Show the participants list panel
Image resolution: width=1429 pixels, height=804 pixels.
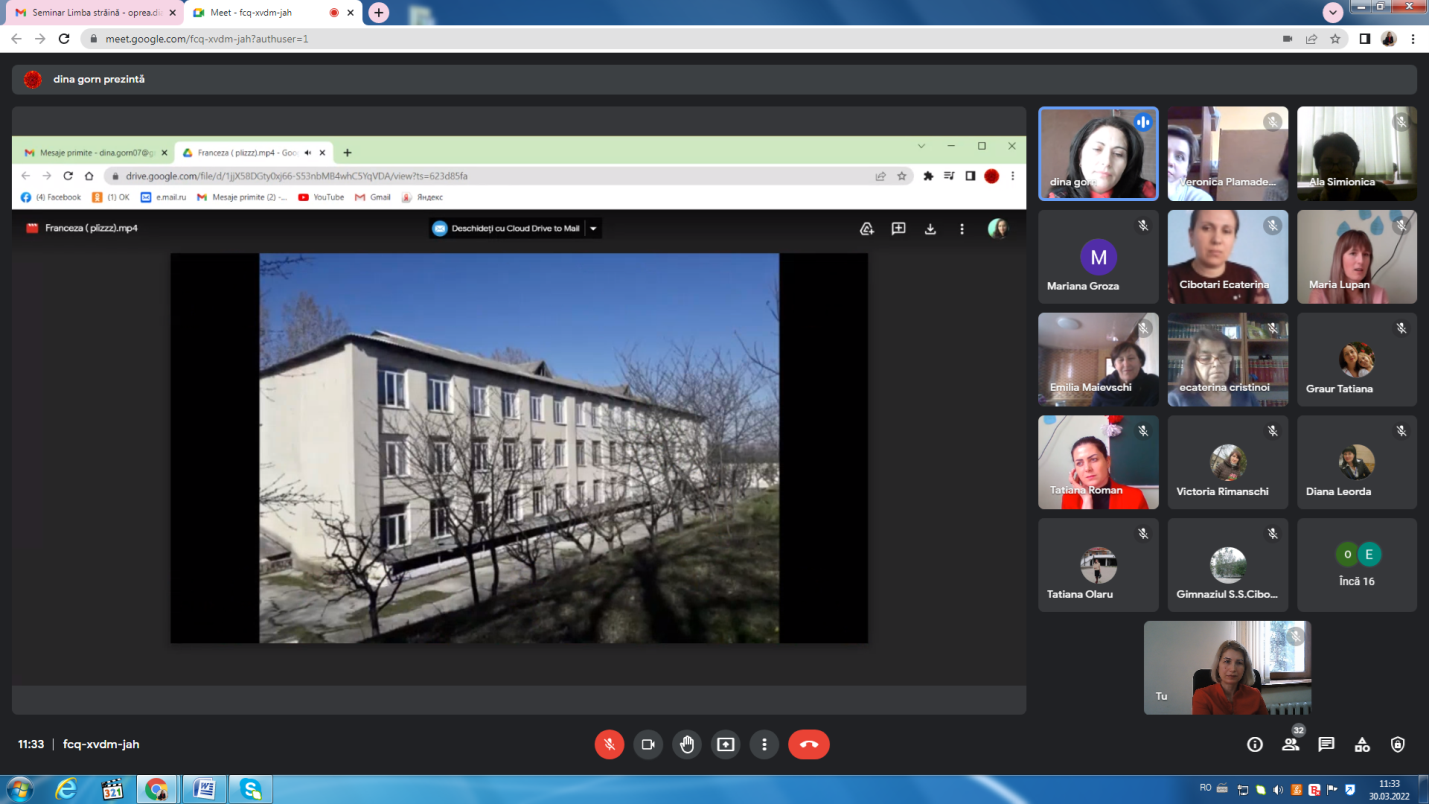click(1291, 744)
